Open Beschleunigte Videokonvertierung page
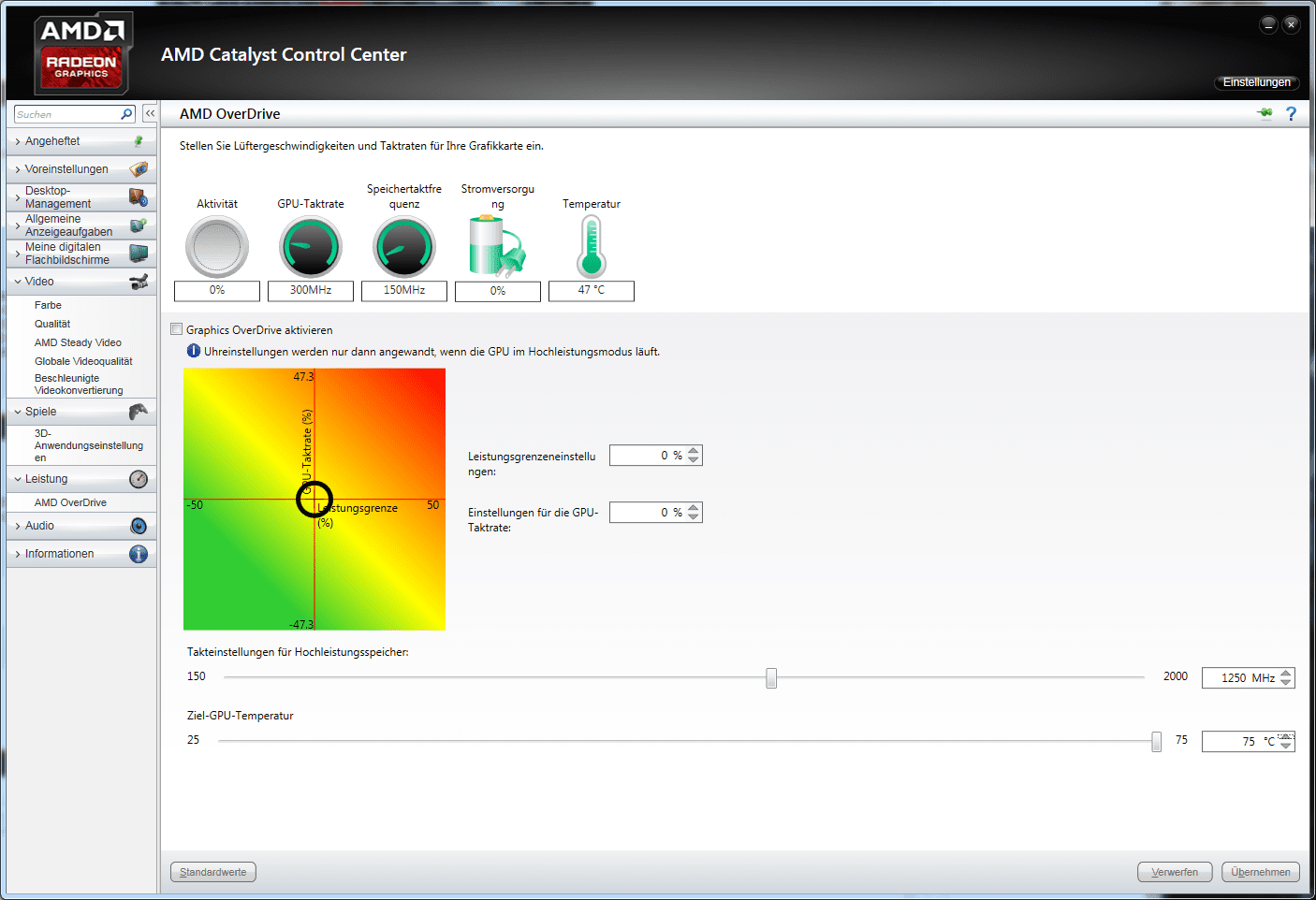This screenshot has width=1316, height=900. tap(79, 385)
